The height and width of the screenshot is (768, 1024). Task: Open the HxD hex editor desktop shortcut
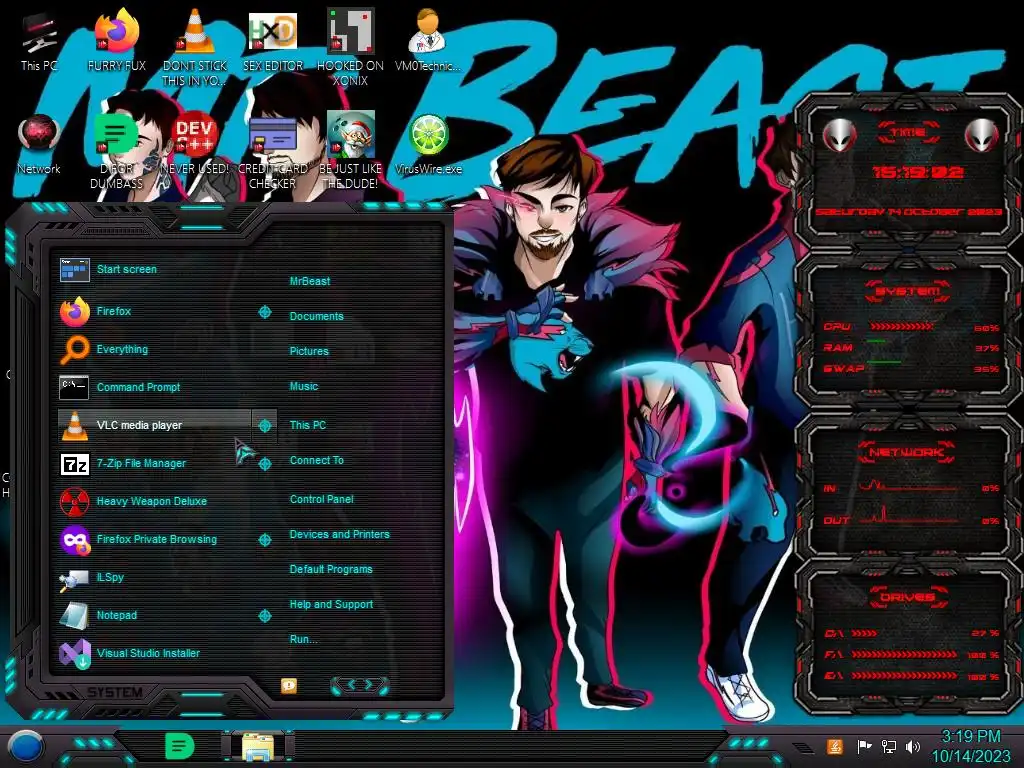pyautogui.click(x=272, y=40)
